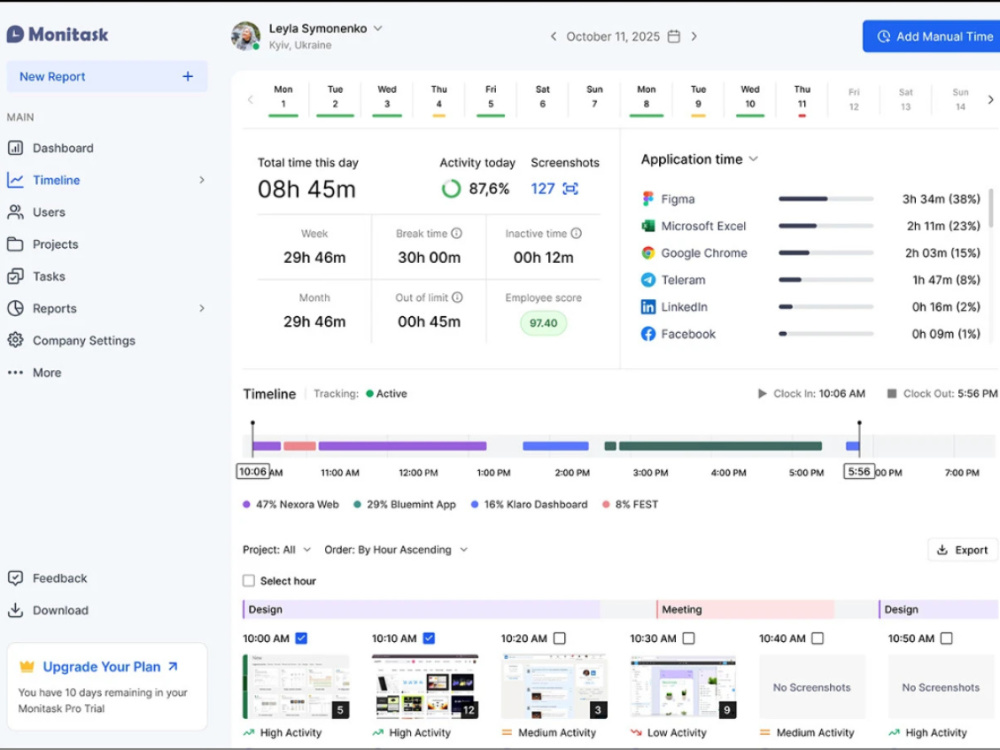Click the long green Bluemint App timeline bar
1000x750 pixels.
720,446
